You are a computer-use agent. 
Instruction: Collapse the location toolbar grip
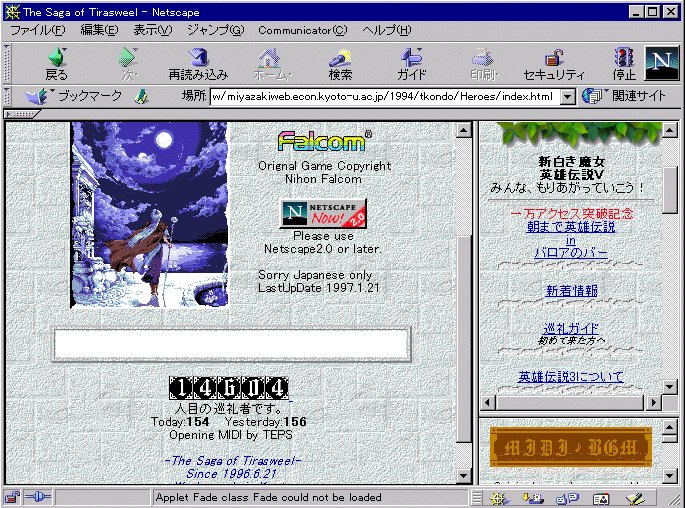tap(7, 96)
